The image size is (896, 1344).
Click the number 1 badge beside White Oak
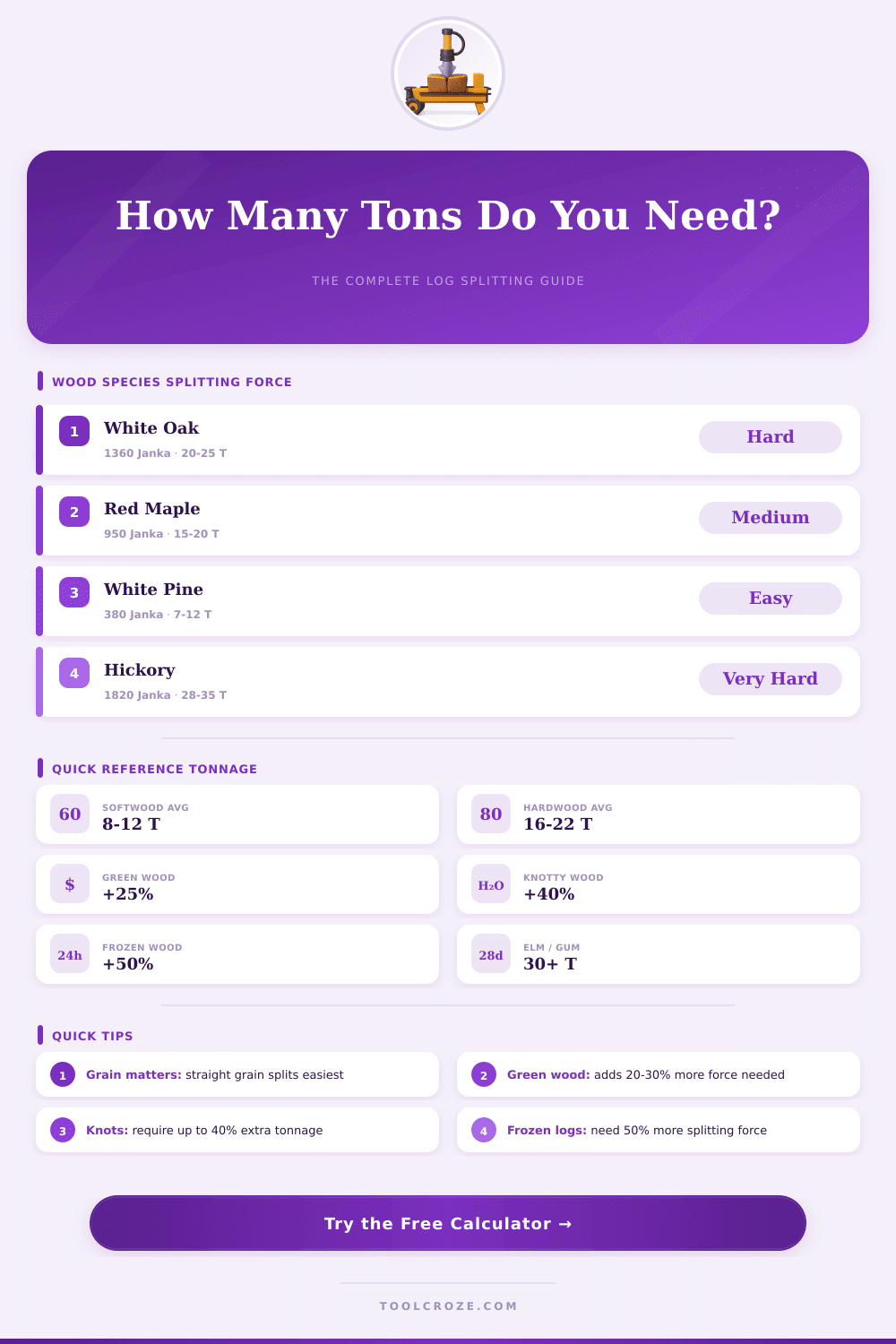pos(74,431)
